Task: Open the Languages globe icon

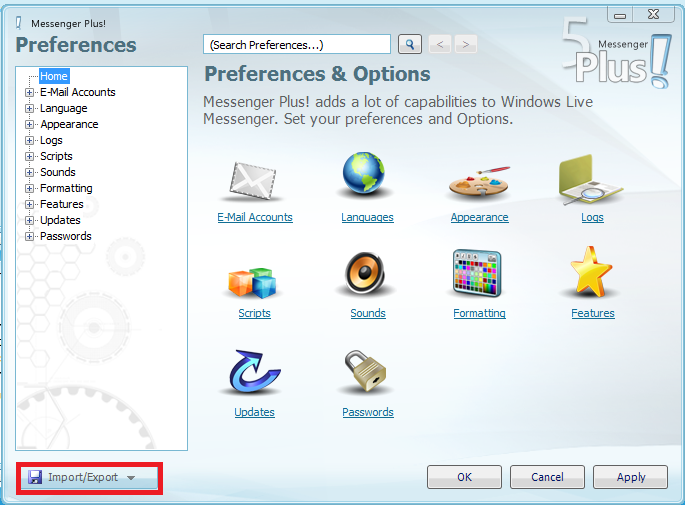Action: (x=367, y=178)
